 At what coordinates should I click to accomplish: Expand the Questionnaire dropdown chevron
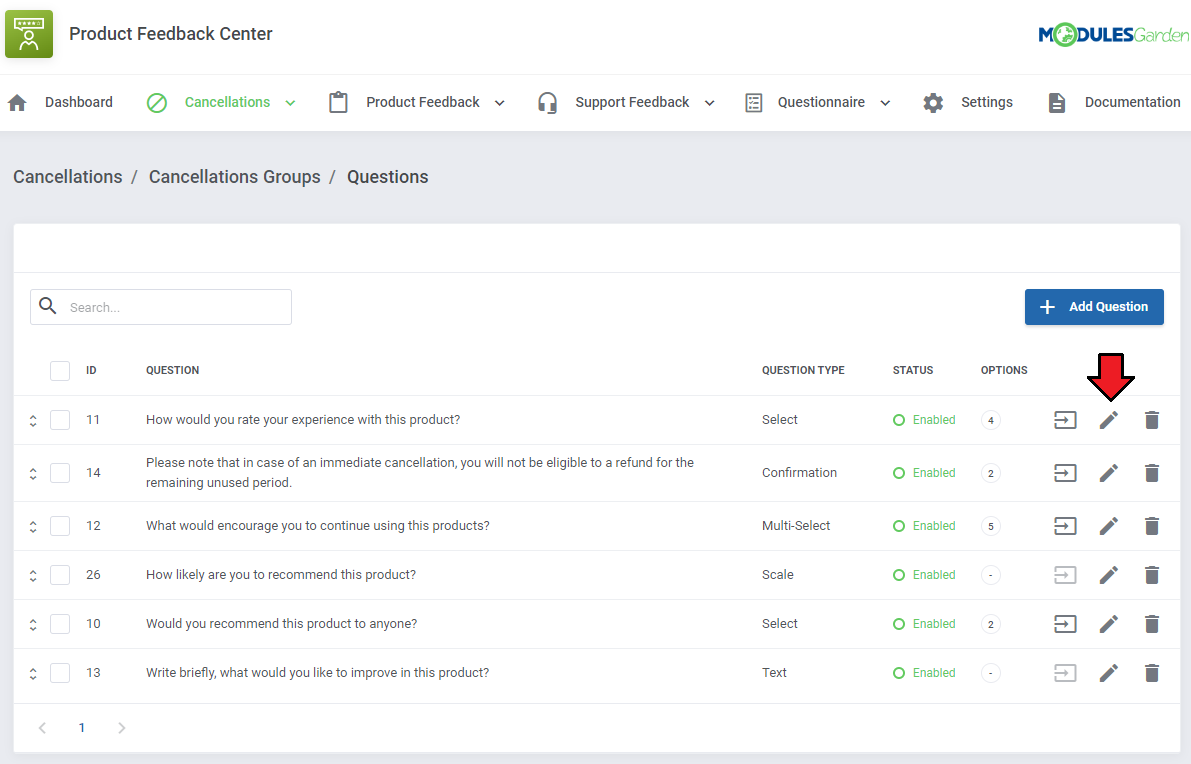coord(885,103)
